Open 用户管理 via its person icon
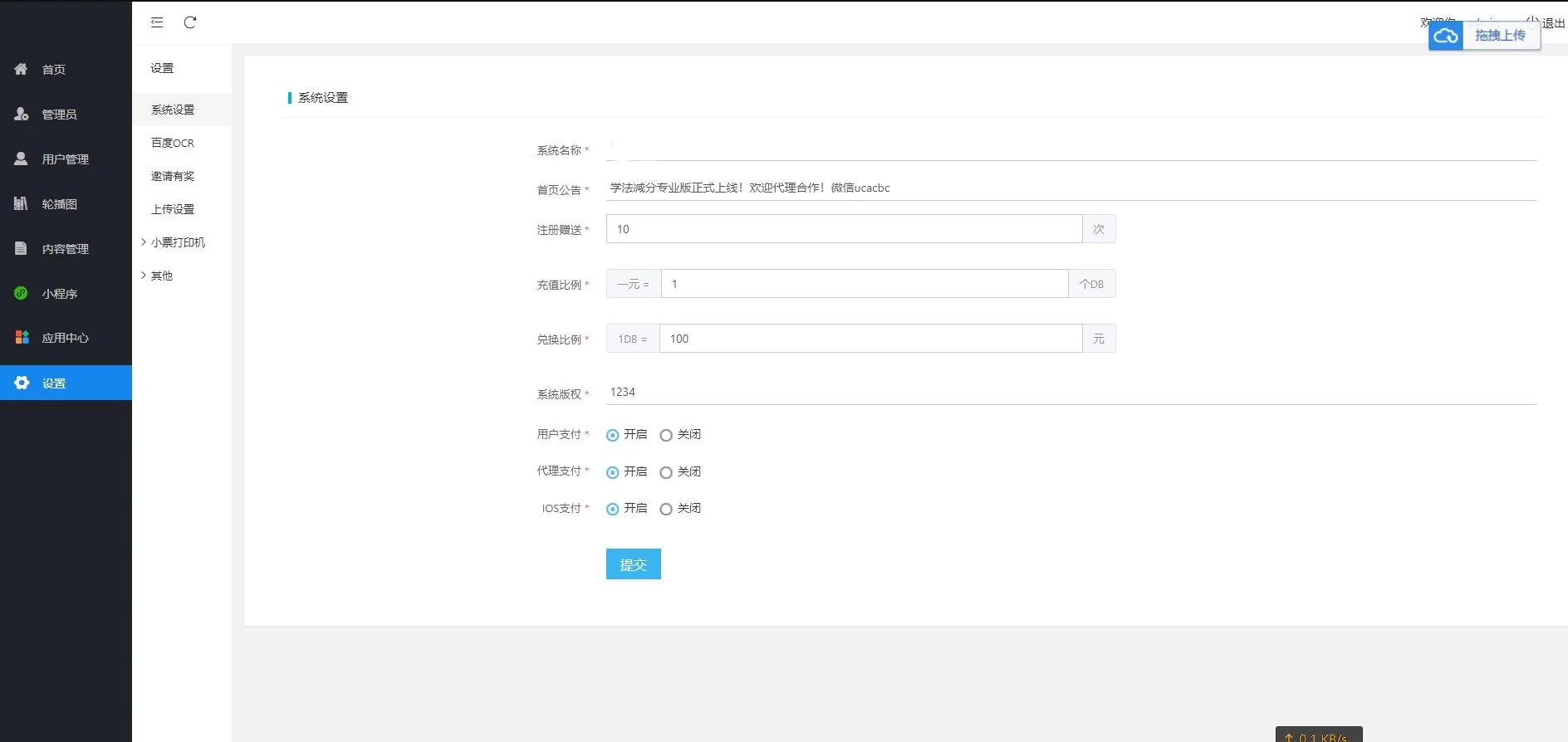The width and height of the screenshot is (1568, 742). click(22, 159)
